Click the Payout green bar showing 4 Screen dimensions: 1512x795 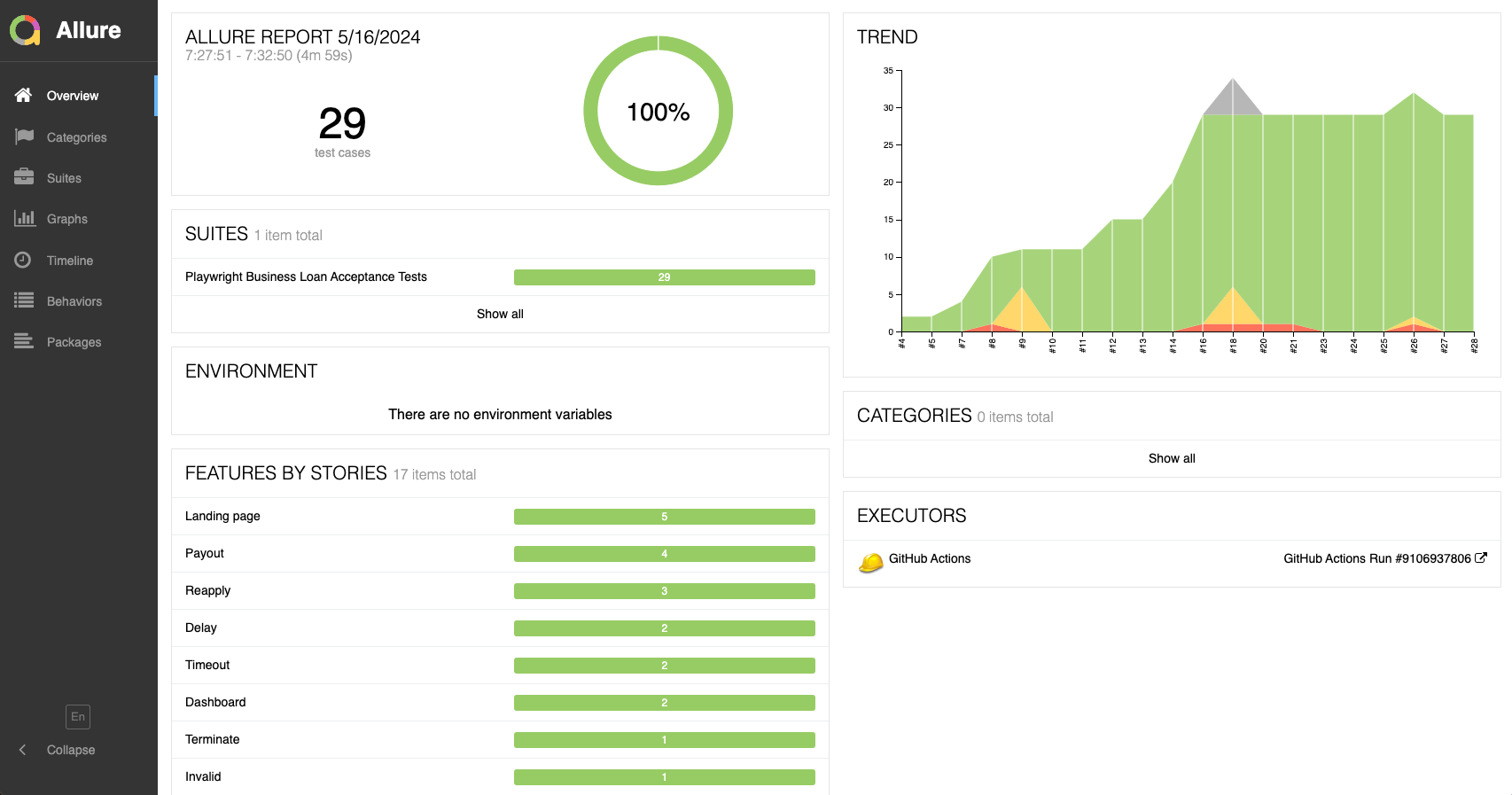(665, 554)
